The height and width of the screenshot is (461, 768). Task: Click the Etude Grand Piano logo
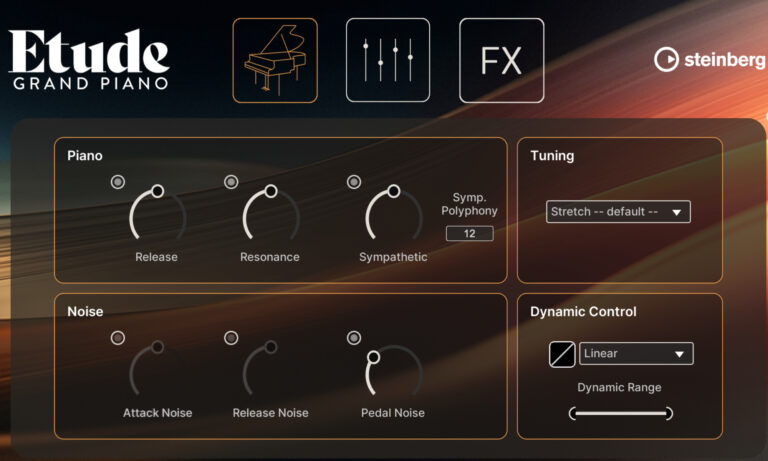89,60
